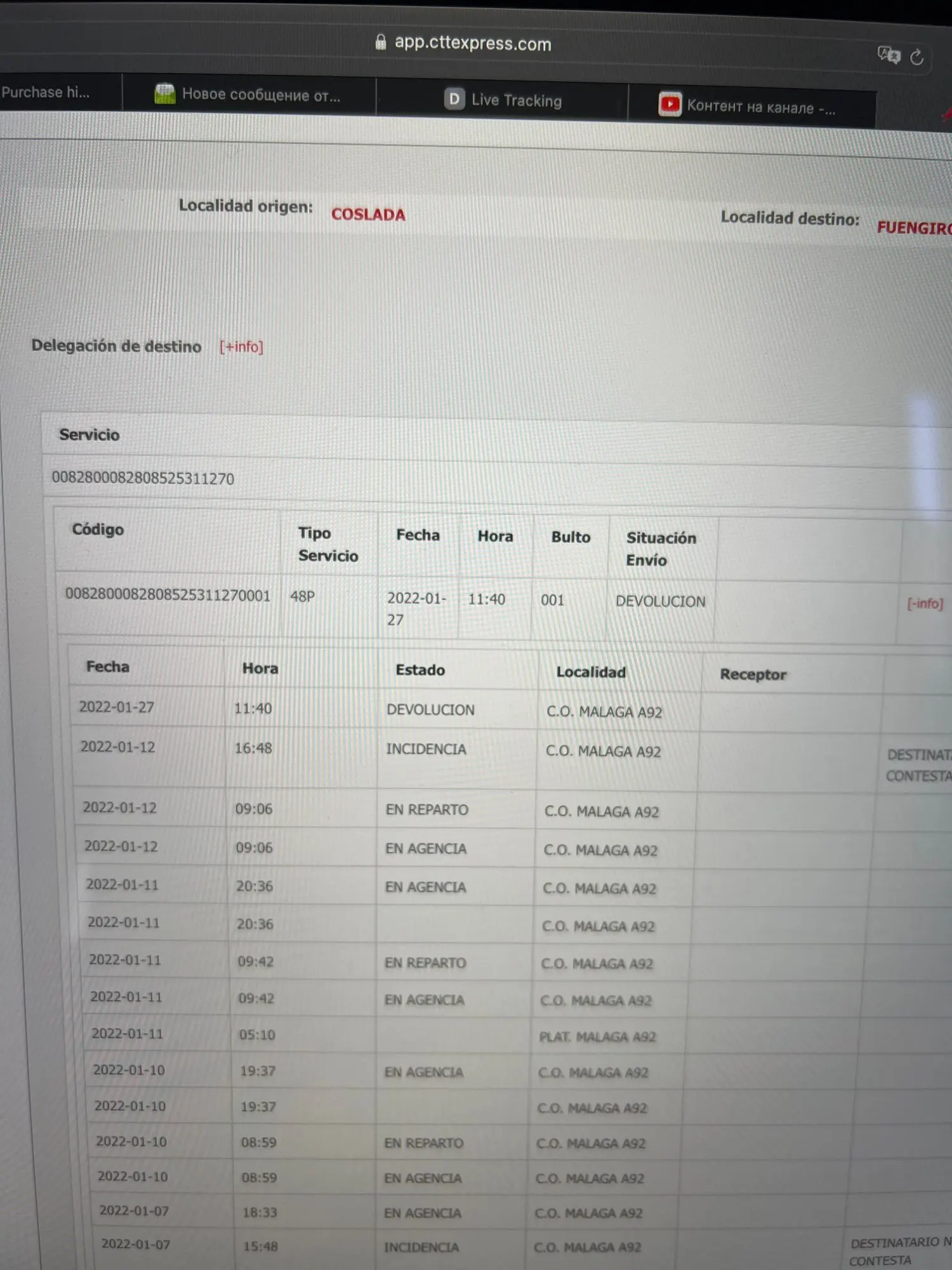Click the Código column header

pos(98,530)
